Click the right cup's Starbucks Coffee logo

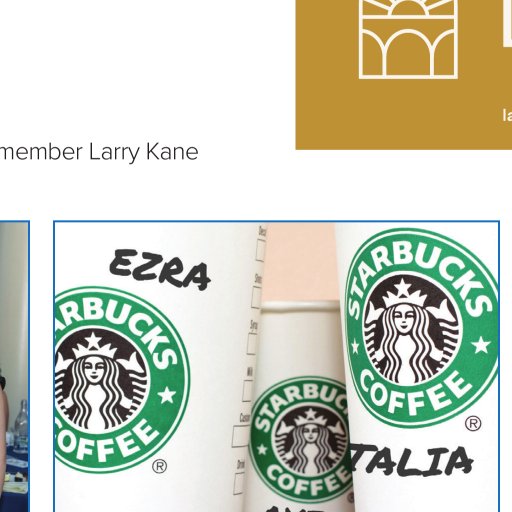422,328
